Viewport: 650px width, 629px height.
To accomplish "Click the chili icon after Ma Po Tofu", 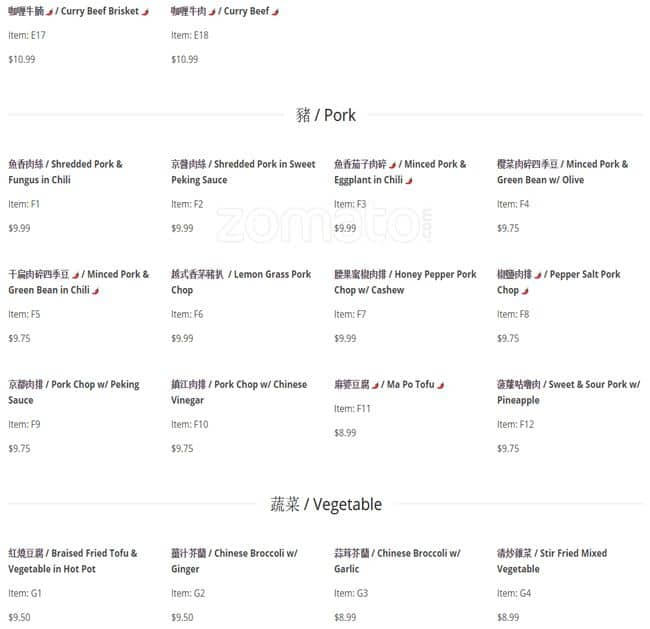I will point(441,385).
